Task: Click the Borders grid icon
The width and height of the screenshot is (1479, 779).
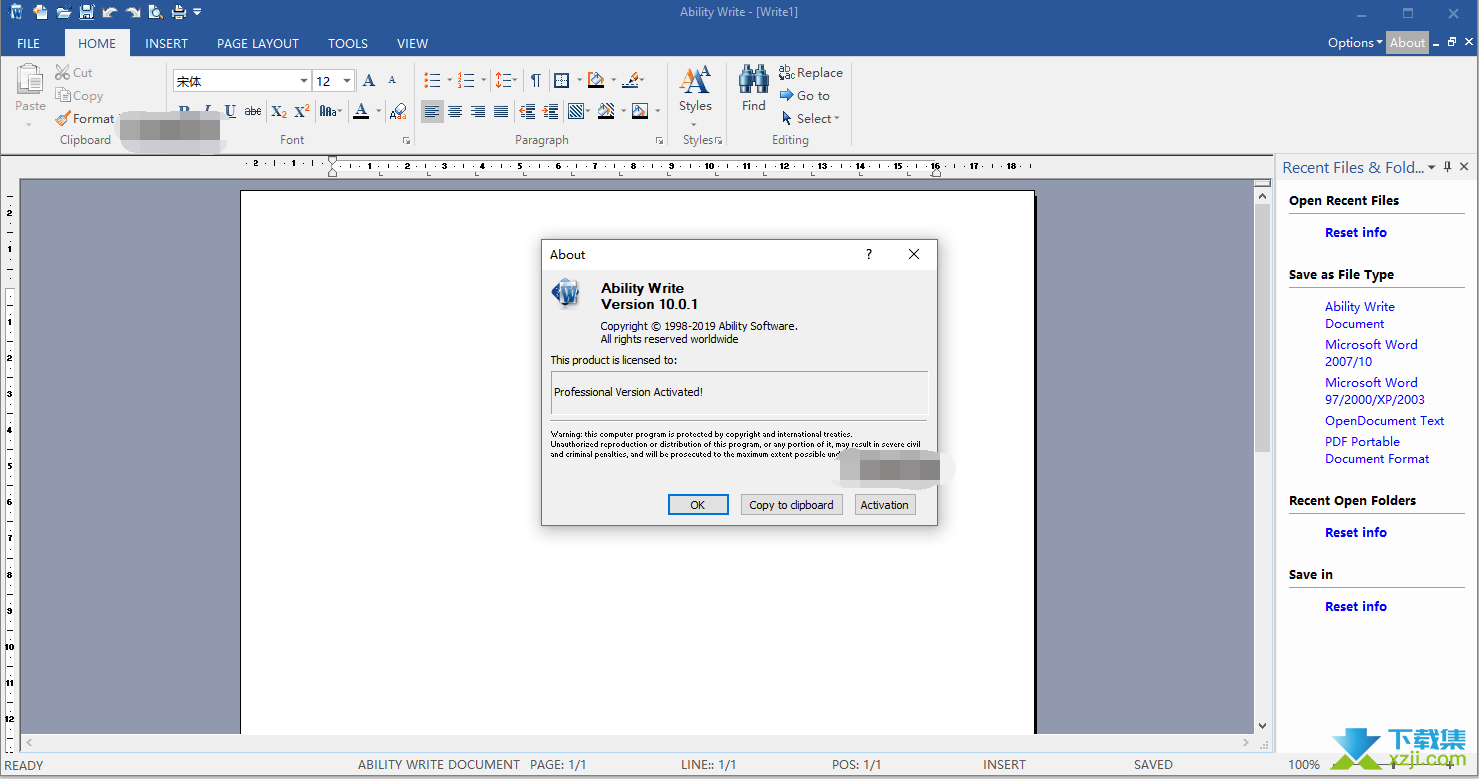Action: coord(562,81)
